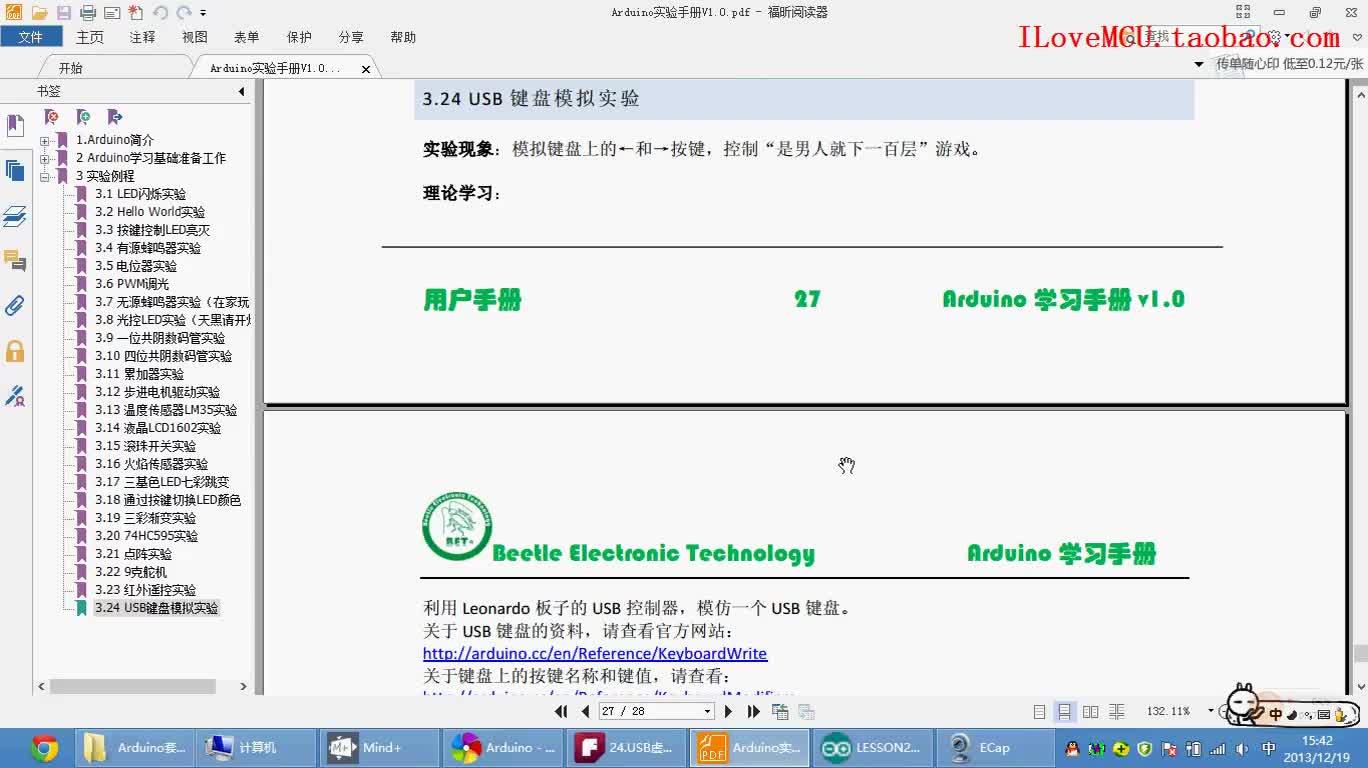Image resolution: width=1368 pixels, height=768 pixels.
Task: Open Chrome from the taskbar
Action: click(x=44, y=748)
